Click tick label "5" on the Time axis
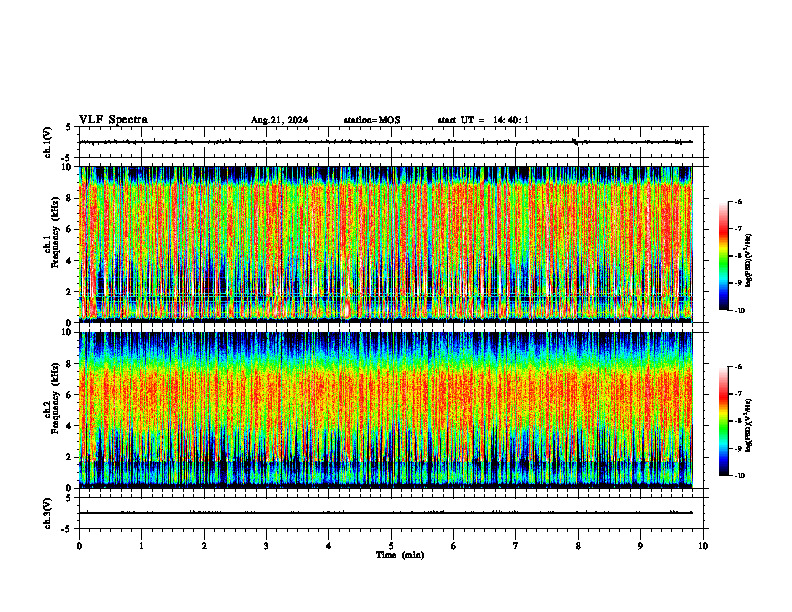This screenshot has width=792, height=612. pyautogui.click(x=391, y=546)
